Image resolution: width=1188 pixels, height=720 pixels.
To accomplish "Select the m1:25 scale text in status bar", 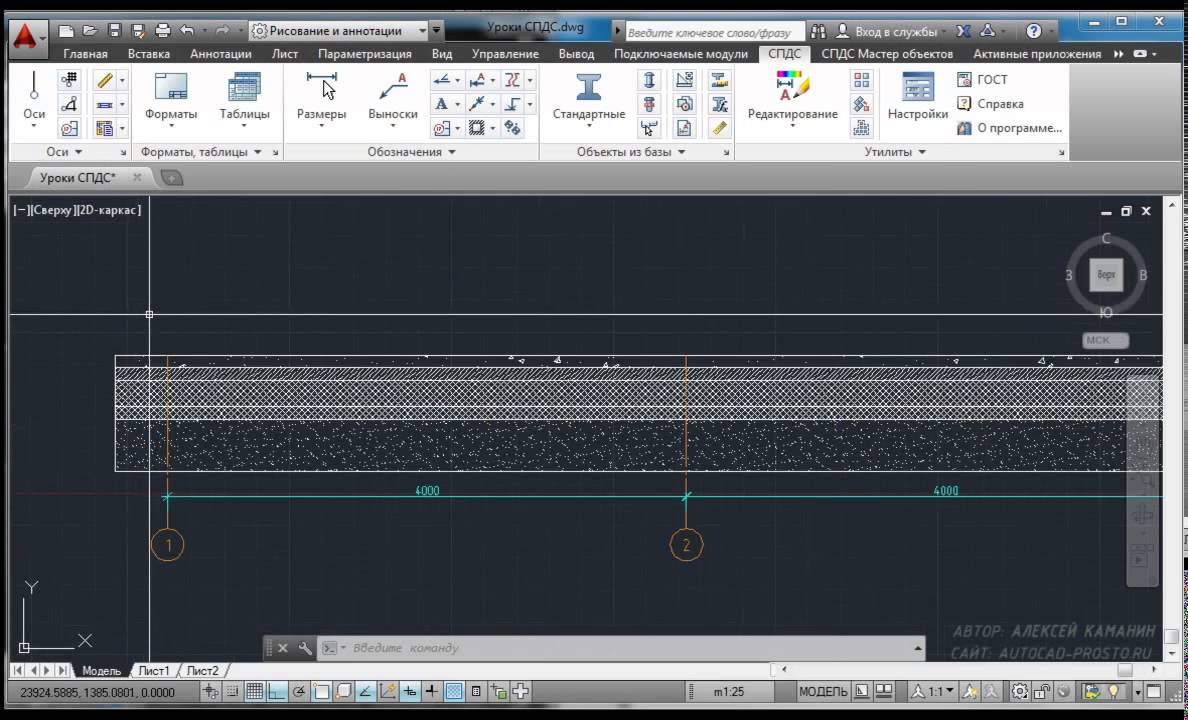I will pyautogui.click(x=729, y=692).
